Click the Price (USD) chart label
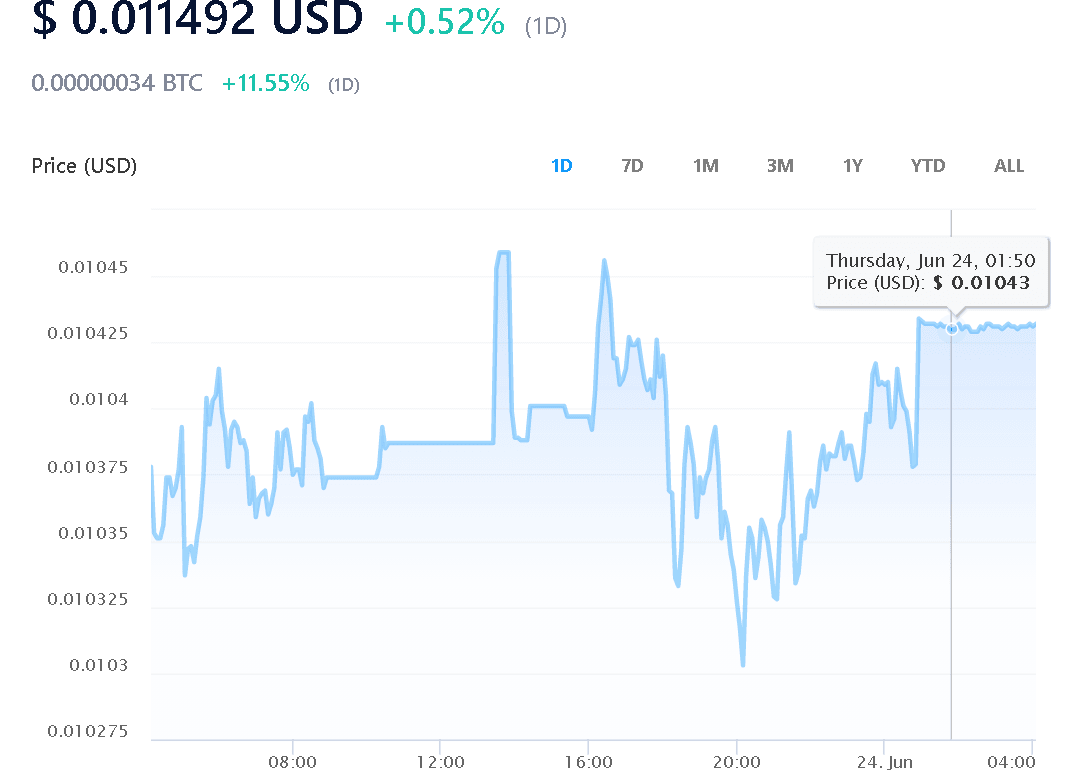Screen dimensions: 1084x775 (x=84, y=166)
